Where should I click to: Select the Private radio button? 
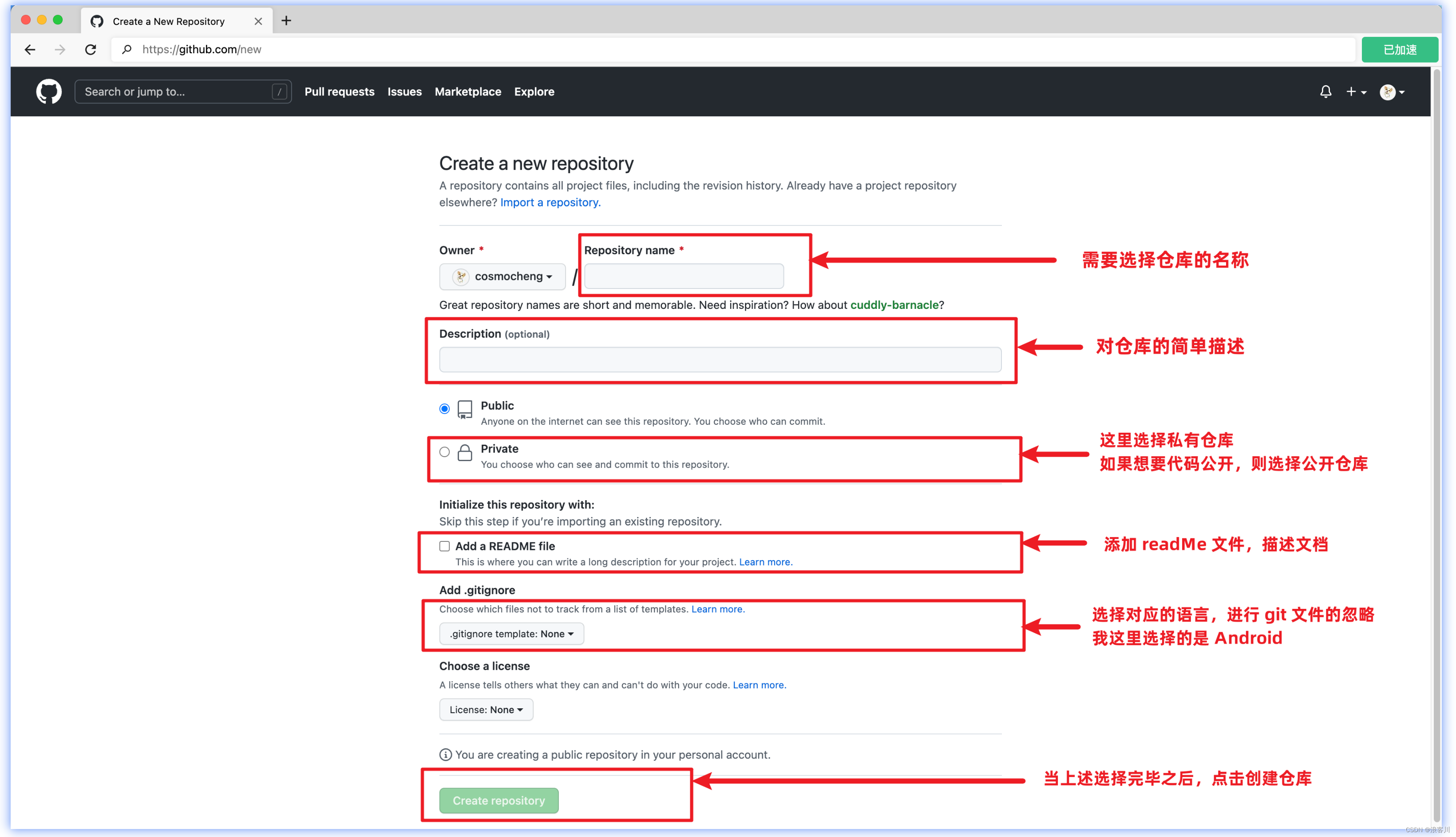pos(444,452)
